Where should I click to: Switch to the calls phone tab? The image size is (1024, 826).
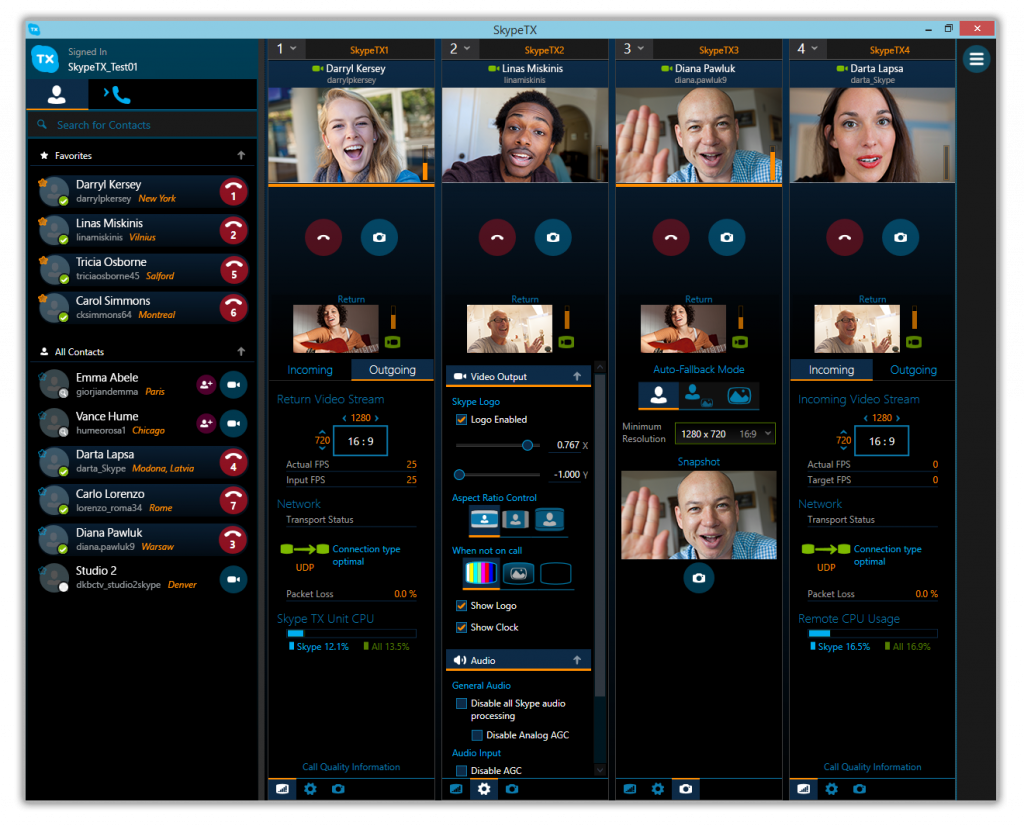tap(118, 95)
